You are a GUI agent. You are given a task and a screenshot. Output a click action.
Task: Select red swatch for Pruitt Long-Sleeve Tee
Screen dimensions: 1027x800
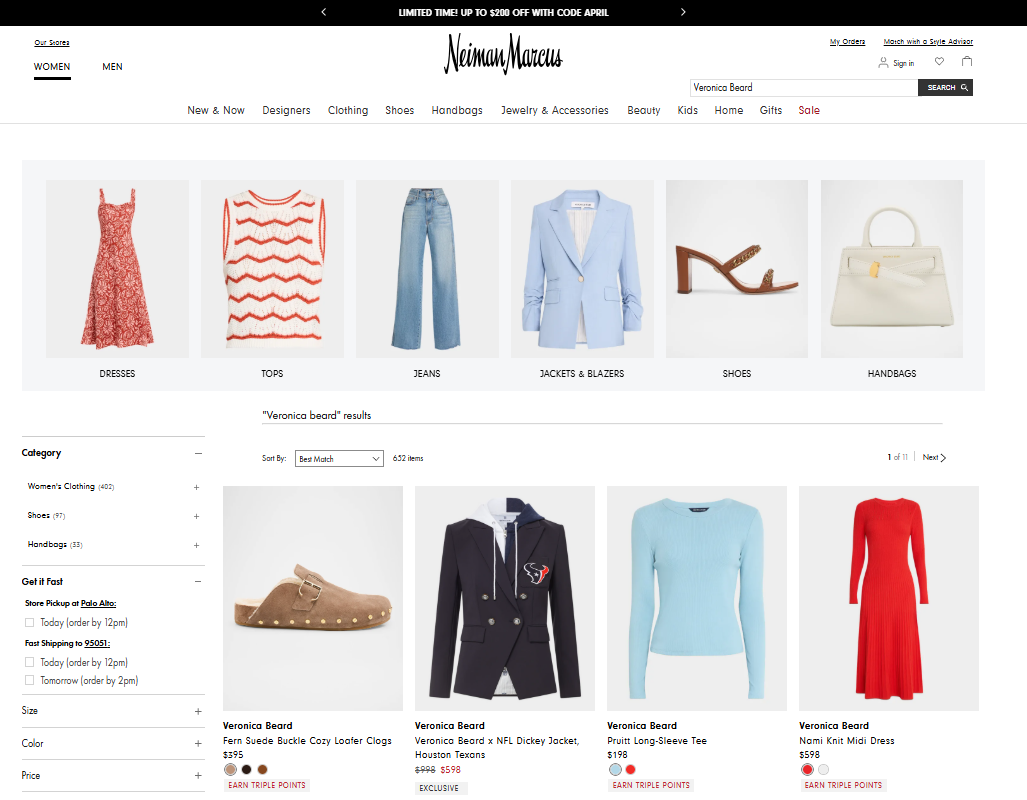[x=630, y=769]
